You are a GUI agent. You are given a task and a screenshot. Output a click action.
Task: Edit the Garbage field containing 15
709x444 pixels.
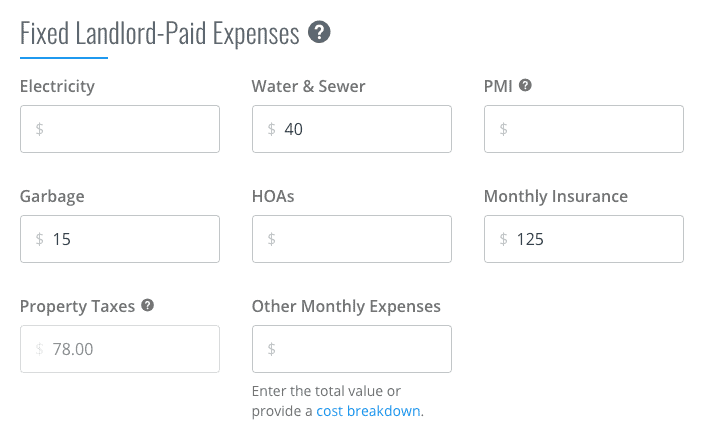coord(120,239)
